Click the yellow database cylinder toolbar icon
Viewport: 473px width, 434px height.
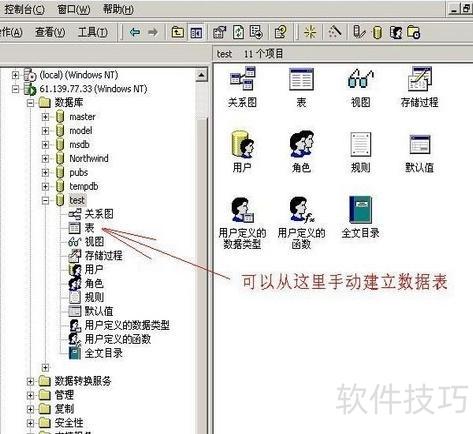(x=377, y=33)
